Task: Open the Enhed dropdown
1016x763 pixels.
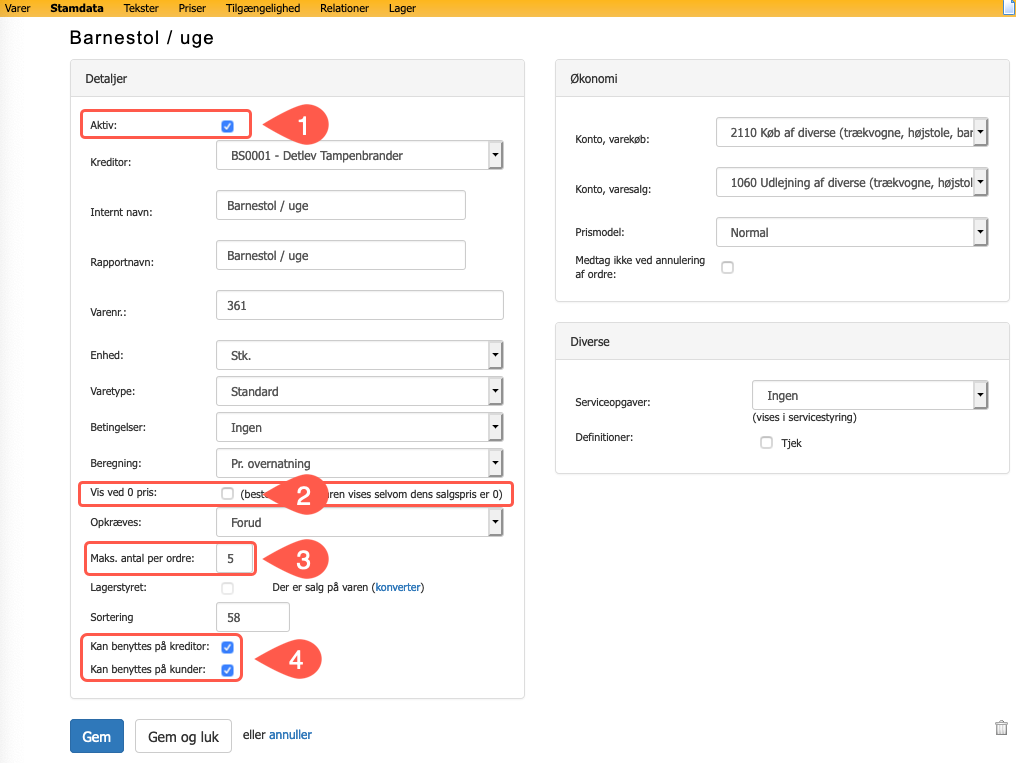Action: 360,355
